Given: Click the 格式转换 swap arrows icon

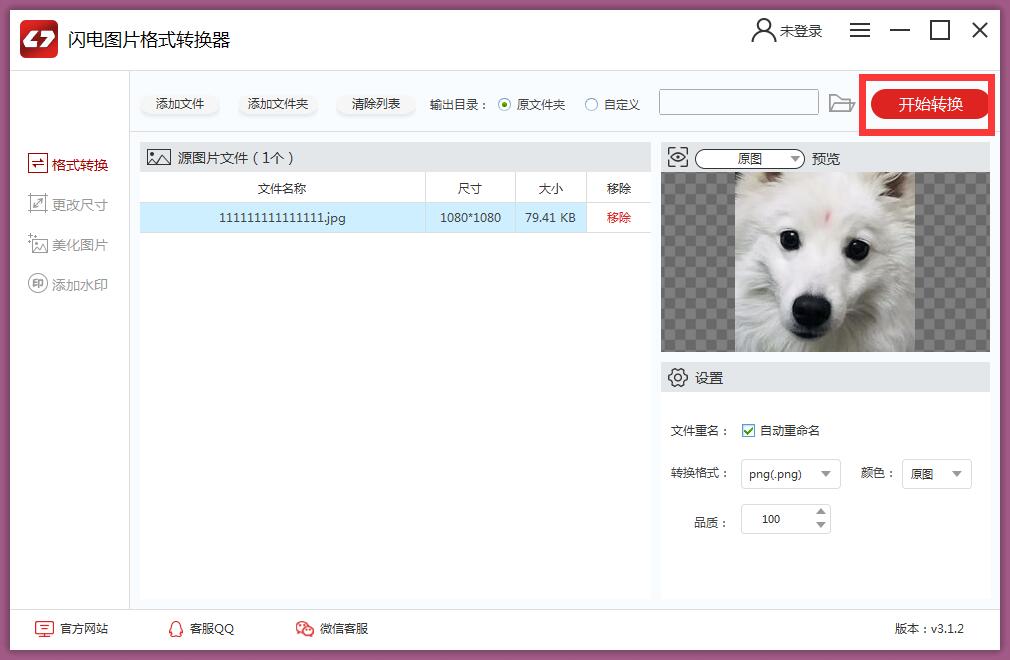Looking at the screenshot, I should [37, 164].
